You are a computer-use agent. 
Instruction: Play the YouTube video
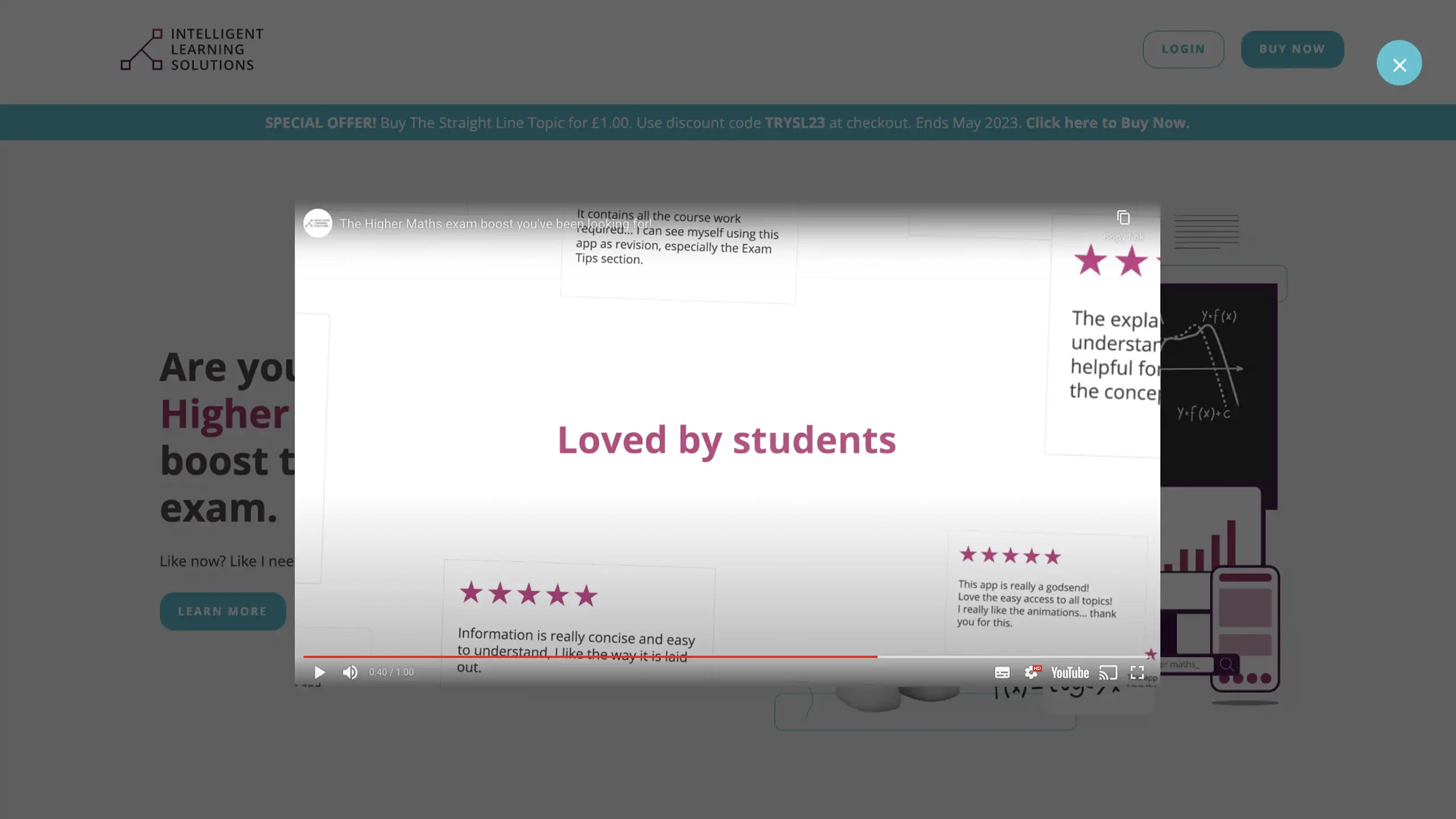point(320,672)
